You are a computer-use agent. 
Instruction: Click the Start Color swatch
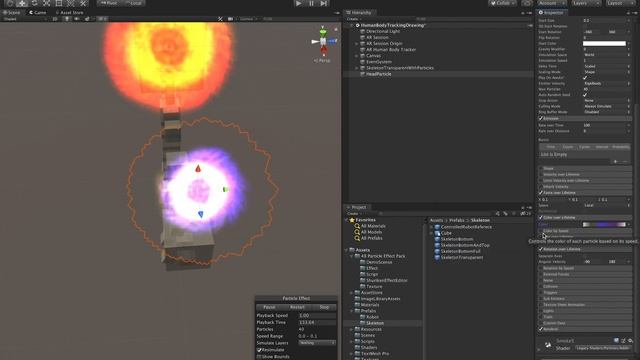pos(604,43)
